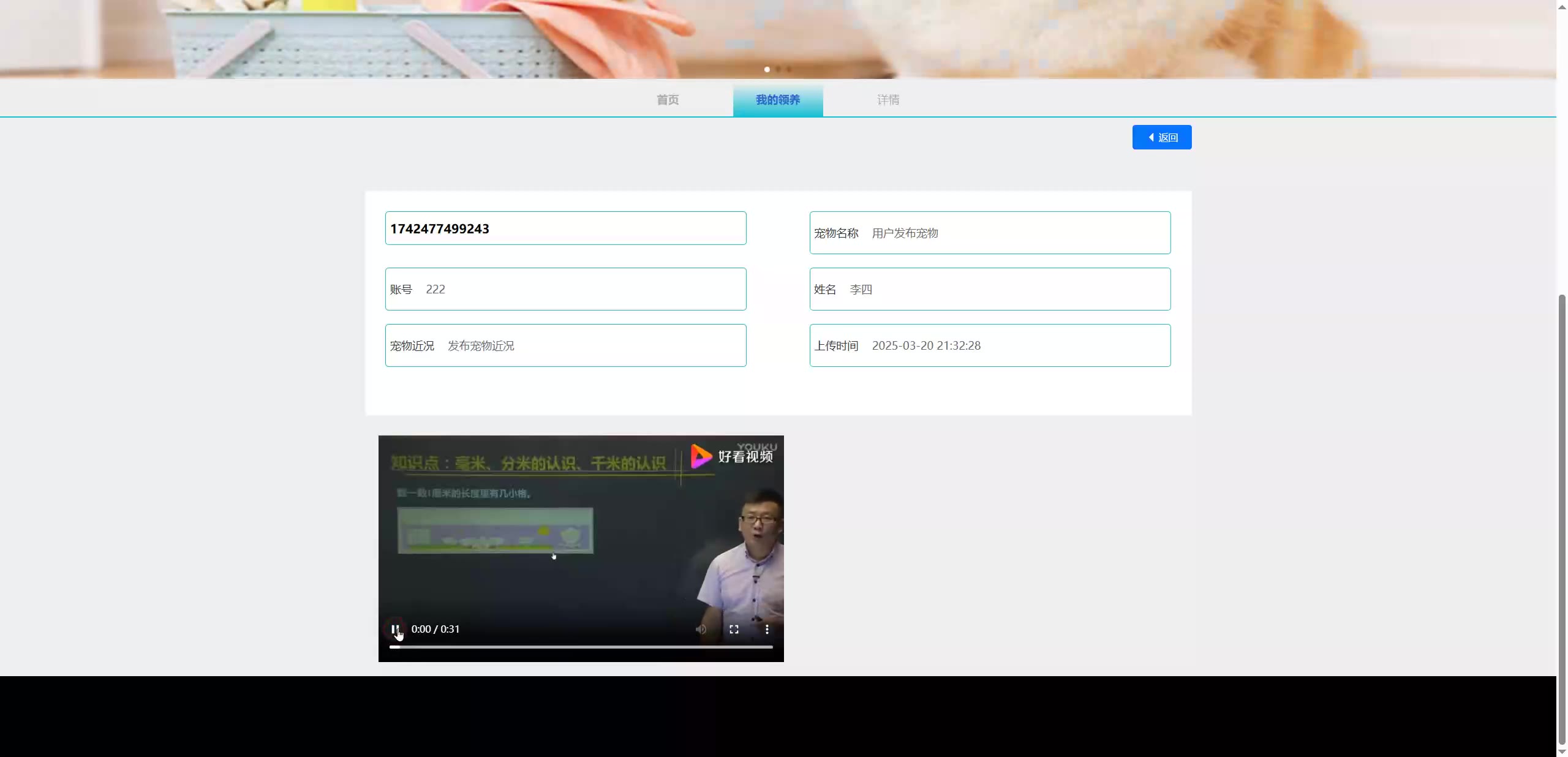Click the 姓名 李四 field
1568x757 pixels.
[990, 289]
